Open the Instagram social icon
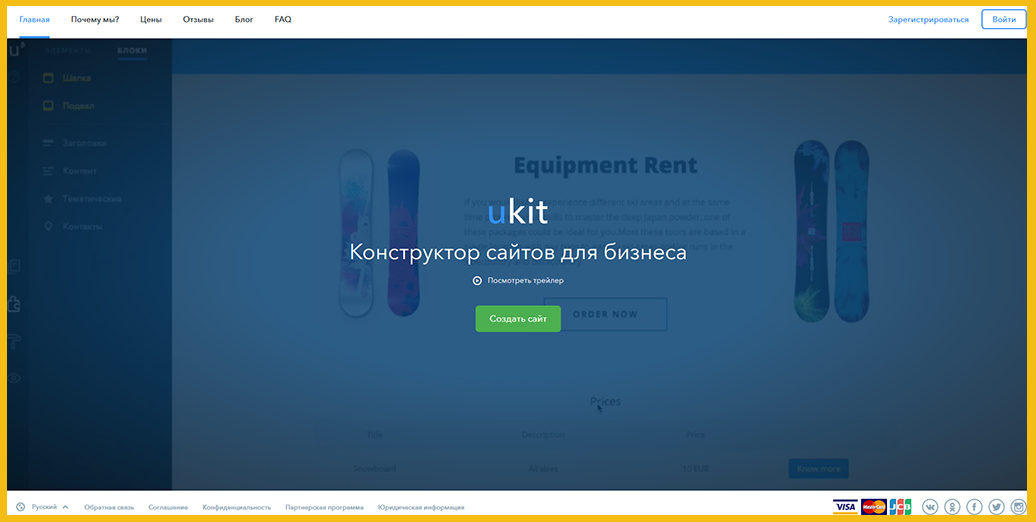 1019,507
